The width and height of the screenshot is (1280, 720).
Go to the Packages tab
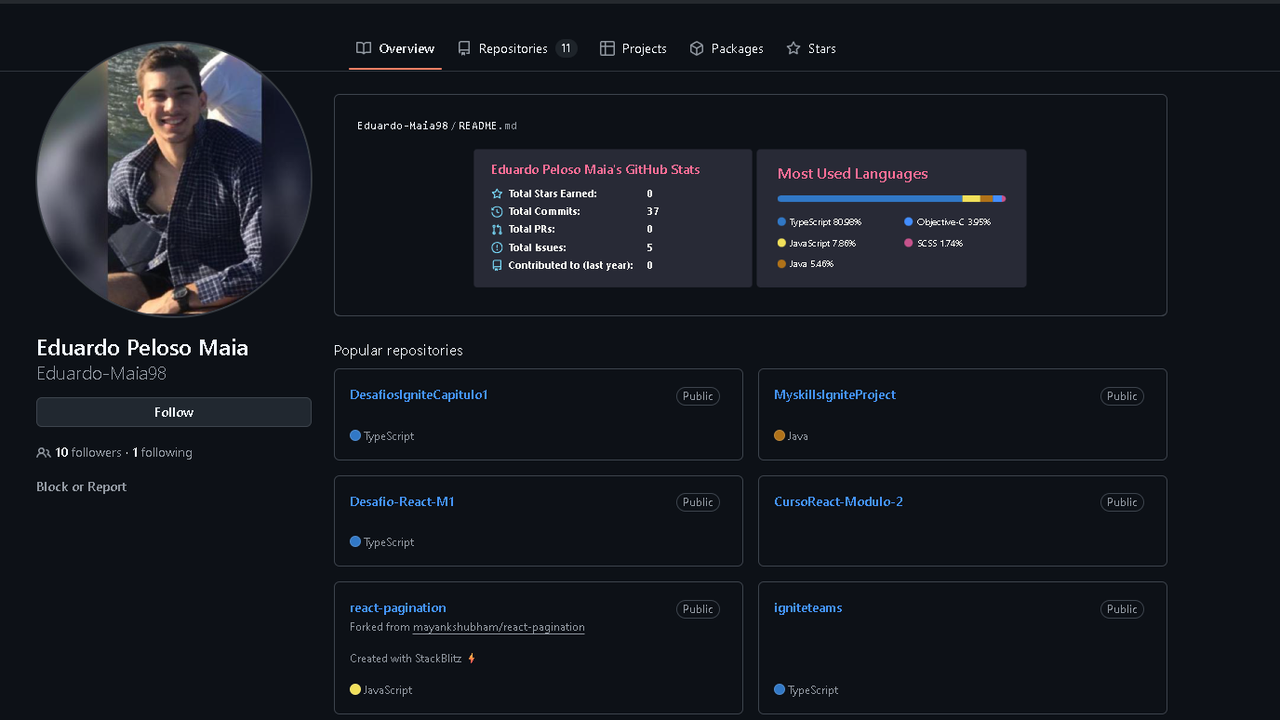tap(727, 48)
